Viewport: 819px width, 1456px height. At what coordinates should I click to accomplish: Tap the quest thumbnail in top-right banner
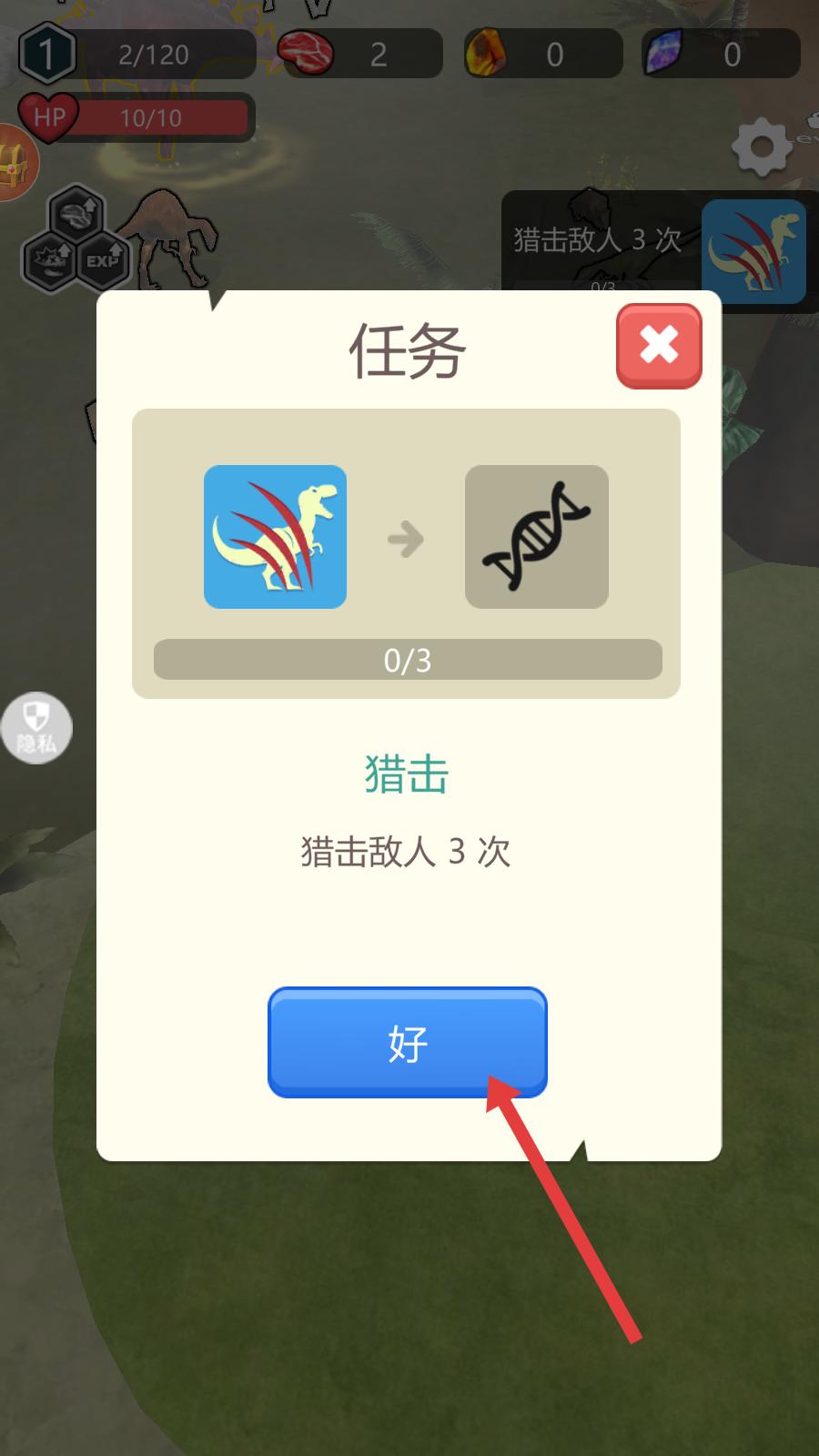(753, 251)
